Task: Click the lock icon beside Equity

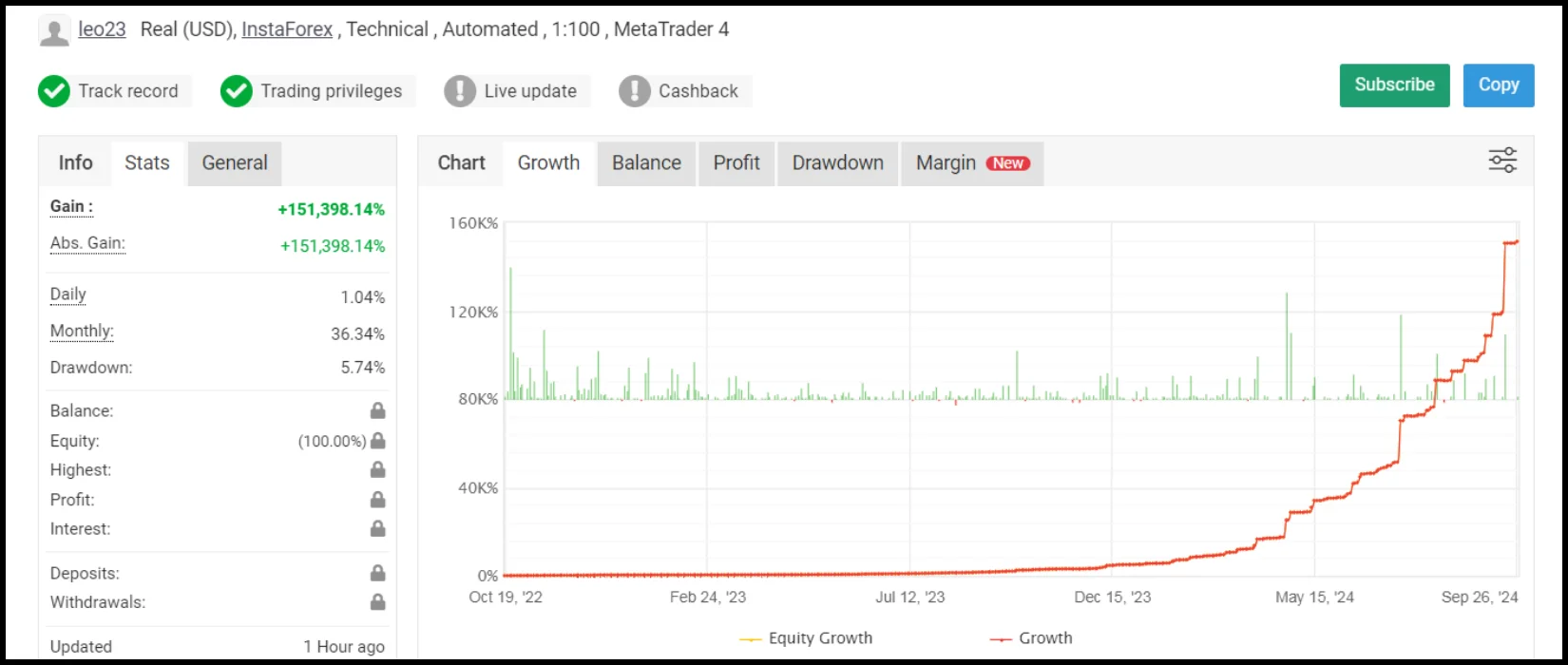Action: [x=378, y=441]
